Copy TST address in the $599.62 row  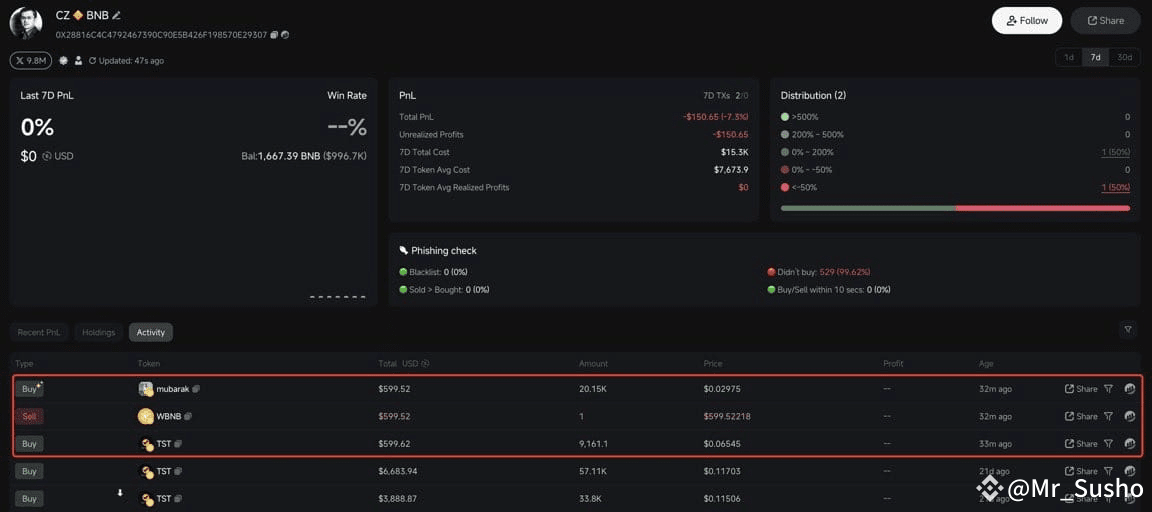179,444
